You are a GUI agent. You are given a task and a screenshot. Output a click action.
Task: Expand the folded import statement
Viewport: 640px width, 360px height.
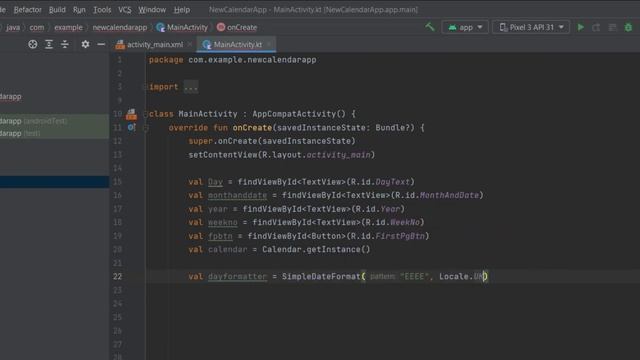coord(191,87)
